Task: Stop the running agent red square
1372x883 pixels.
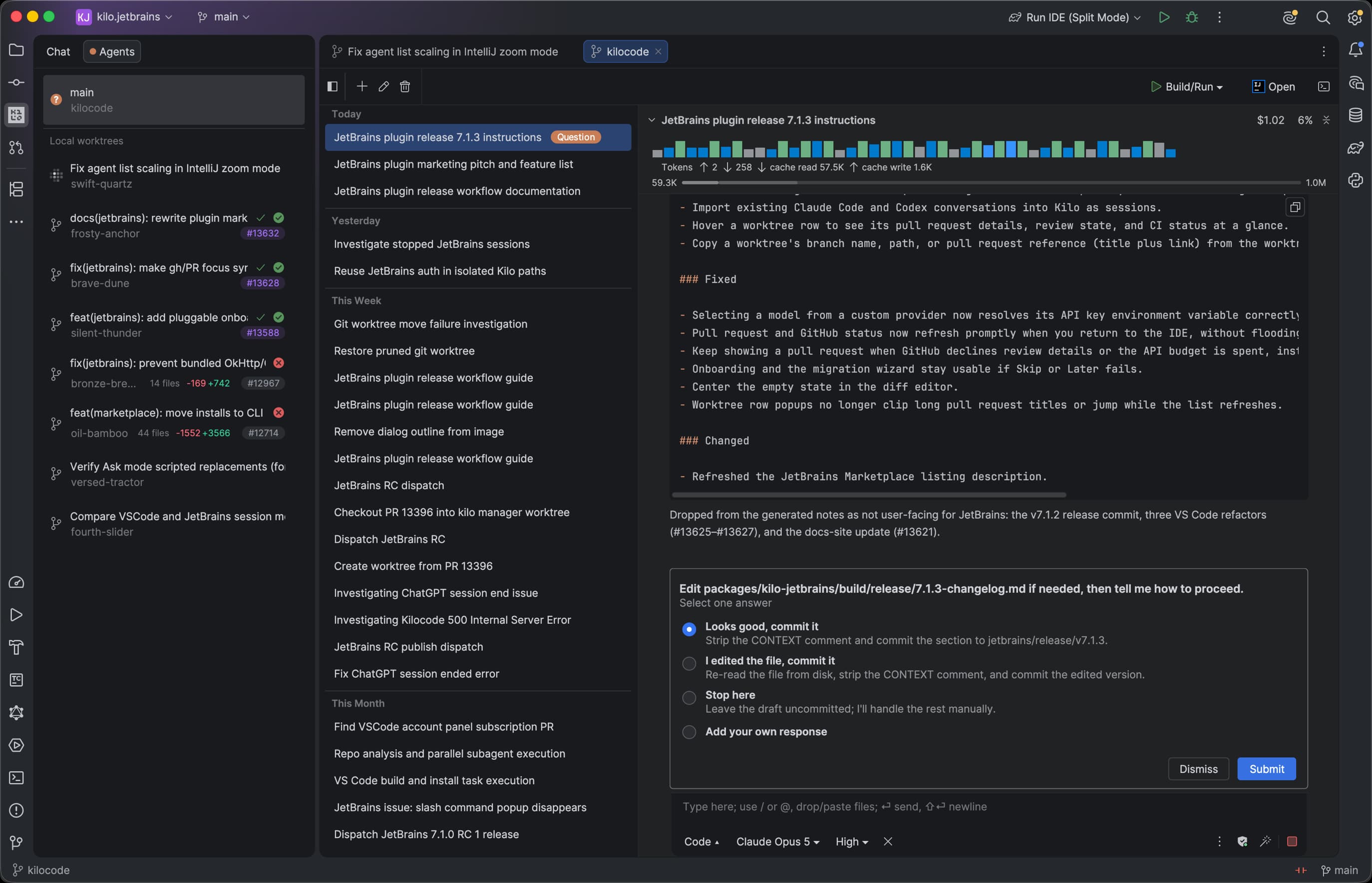Action: 1292,841
